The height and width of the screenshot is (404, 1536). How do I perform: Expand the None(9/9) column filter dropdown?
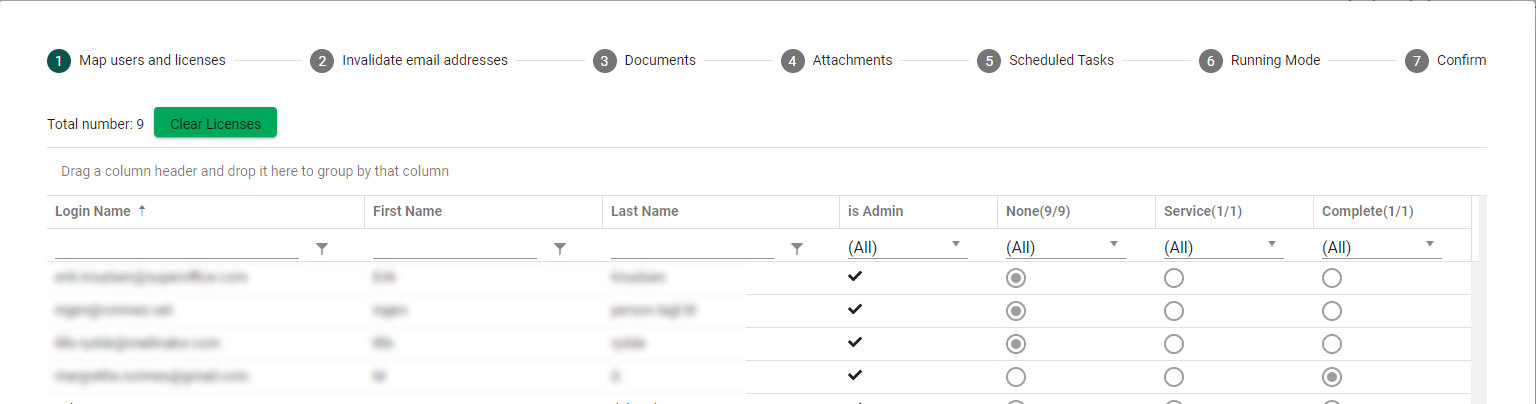click(x=1065, y=247)
